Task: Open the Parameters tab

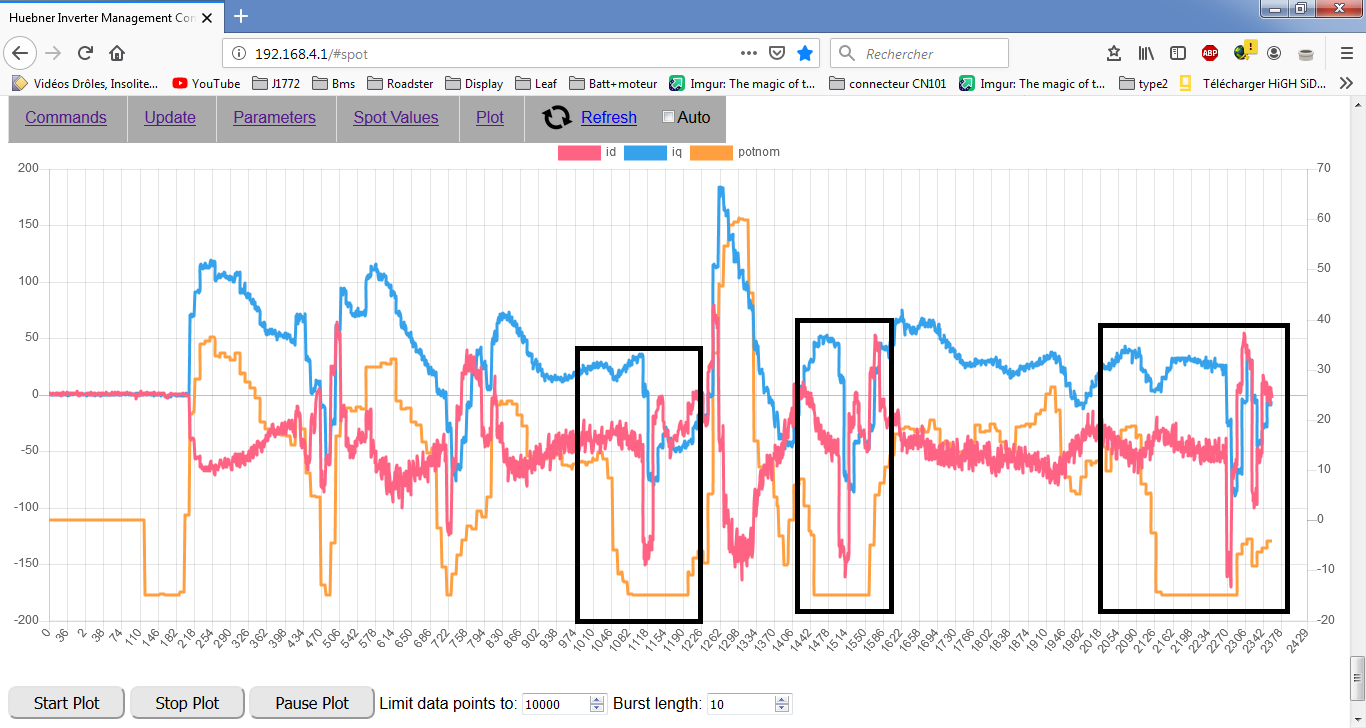Action: 274,118
